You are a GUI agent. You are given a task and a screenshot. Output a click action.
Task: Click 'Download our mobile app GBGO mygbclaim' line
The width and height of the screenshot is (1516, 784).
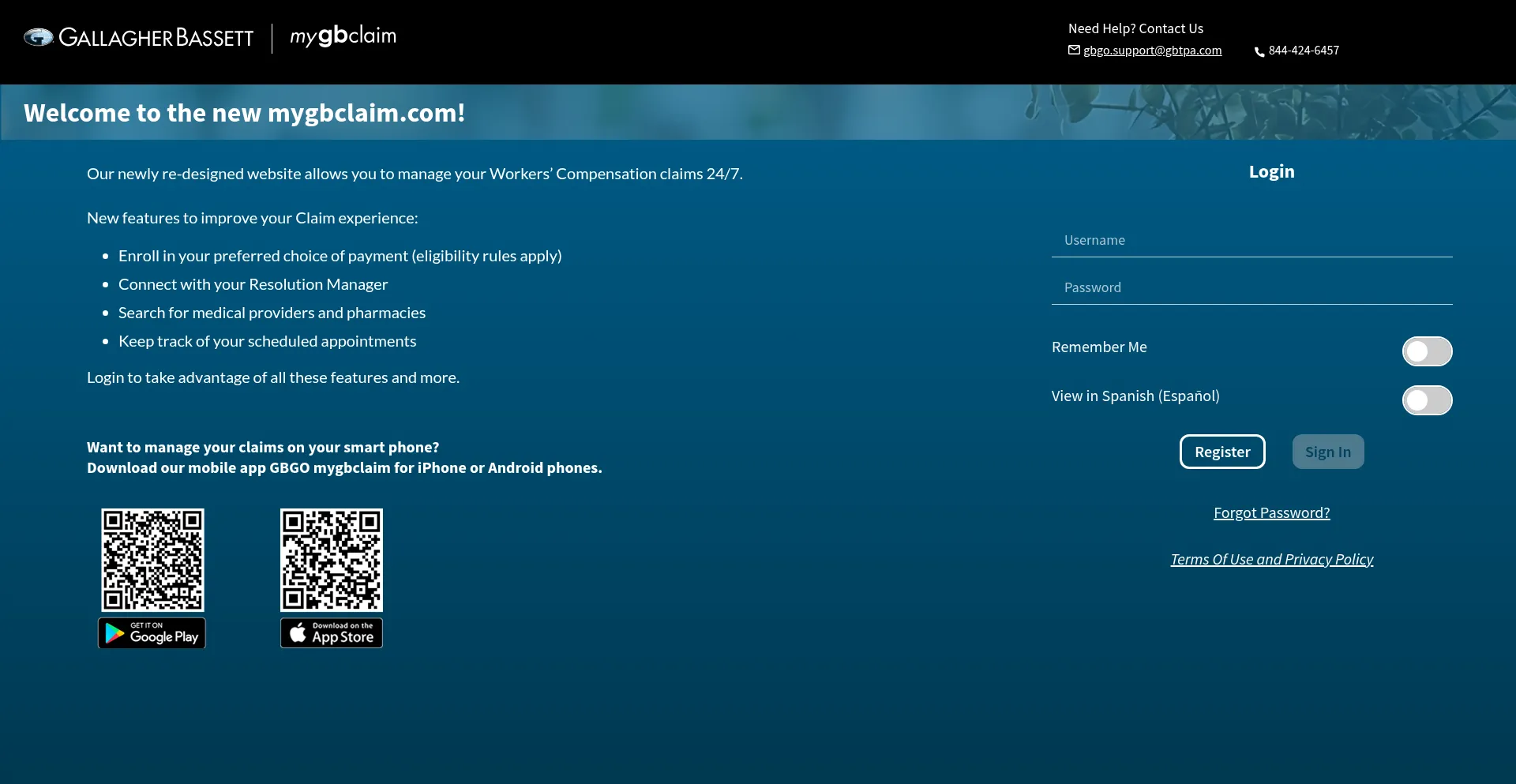344,468
